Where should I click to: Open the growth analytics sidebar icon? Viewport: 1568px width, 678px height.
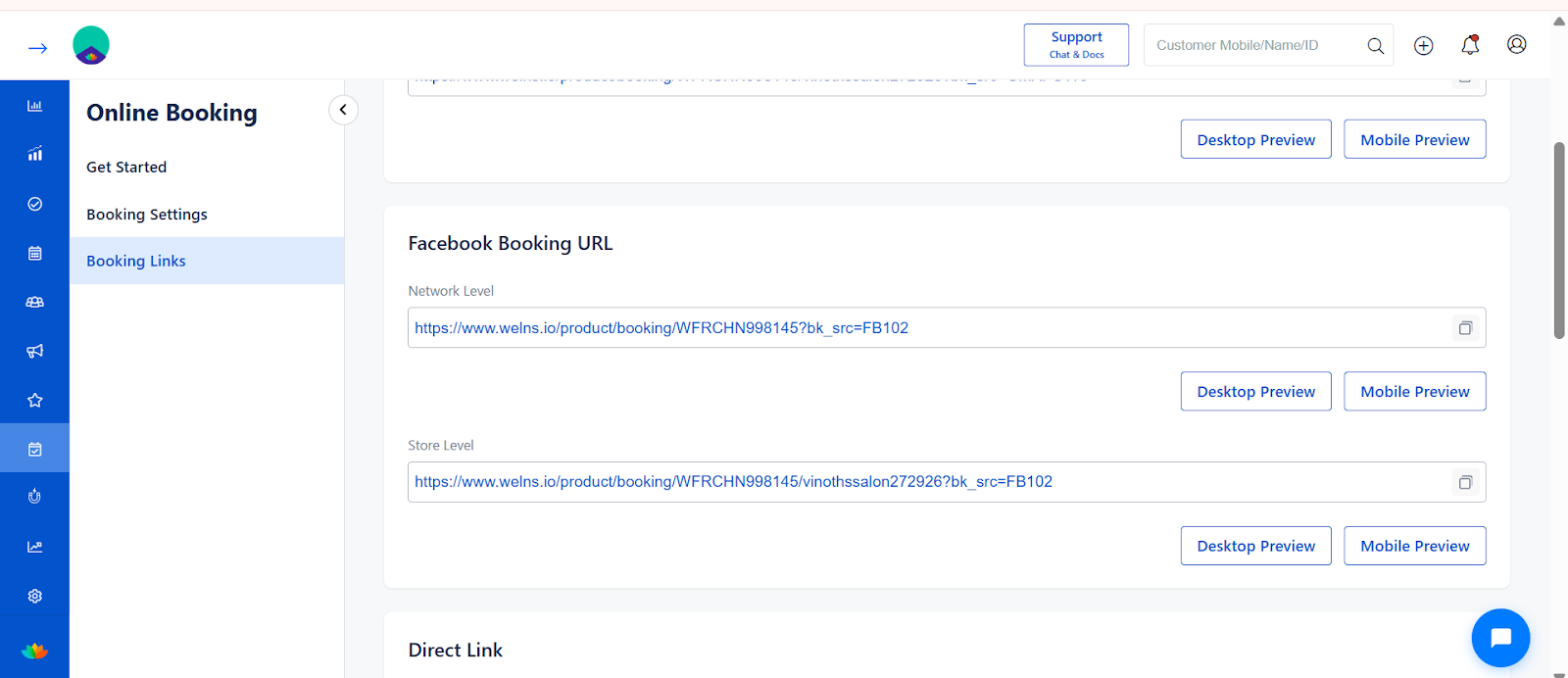(x=35, y=154)
